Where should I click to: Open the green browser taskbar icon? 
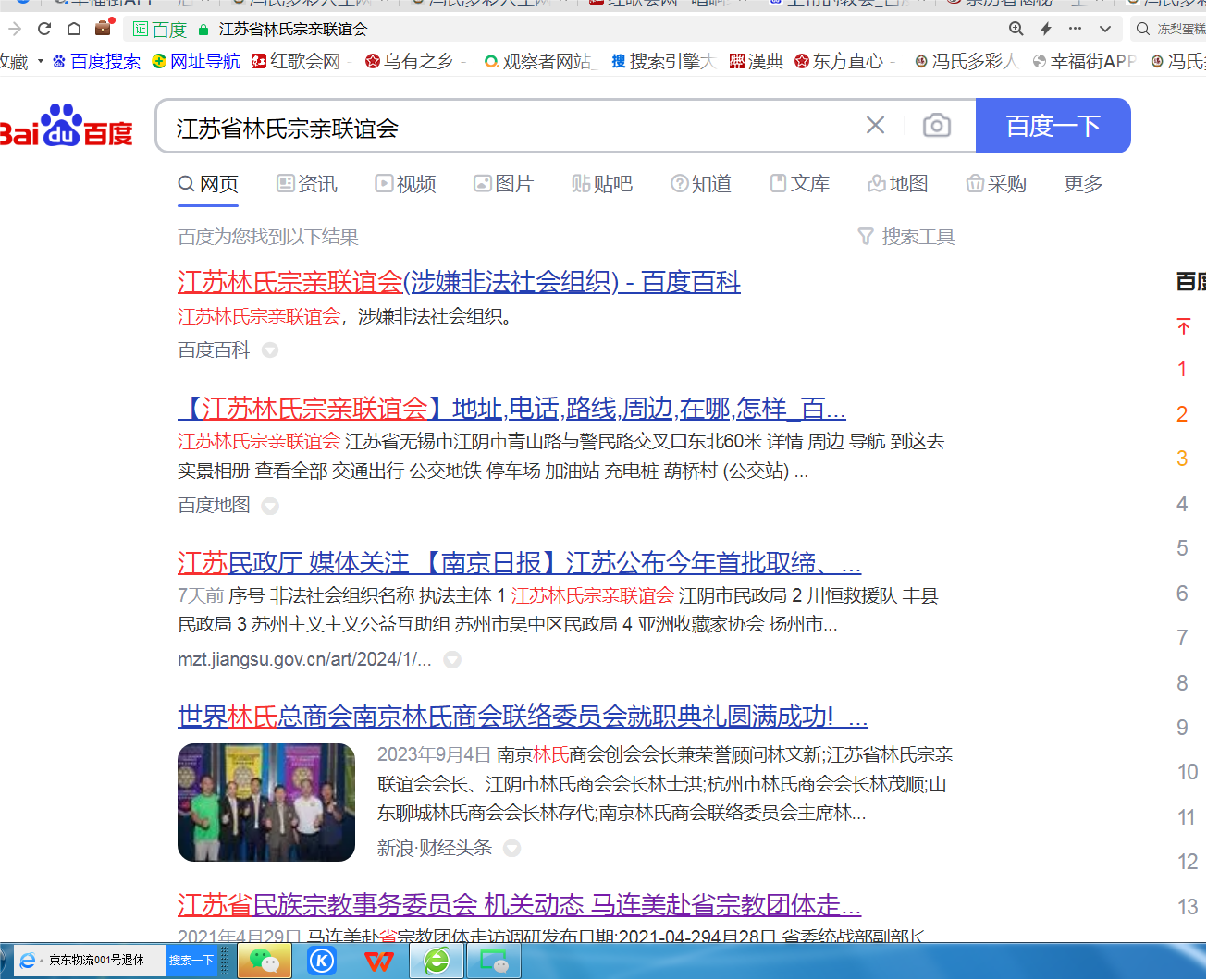[437, 962]
